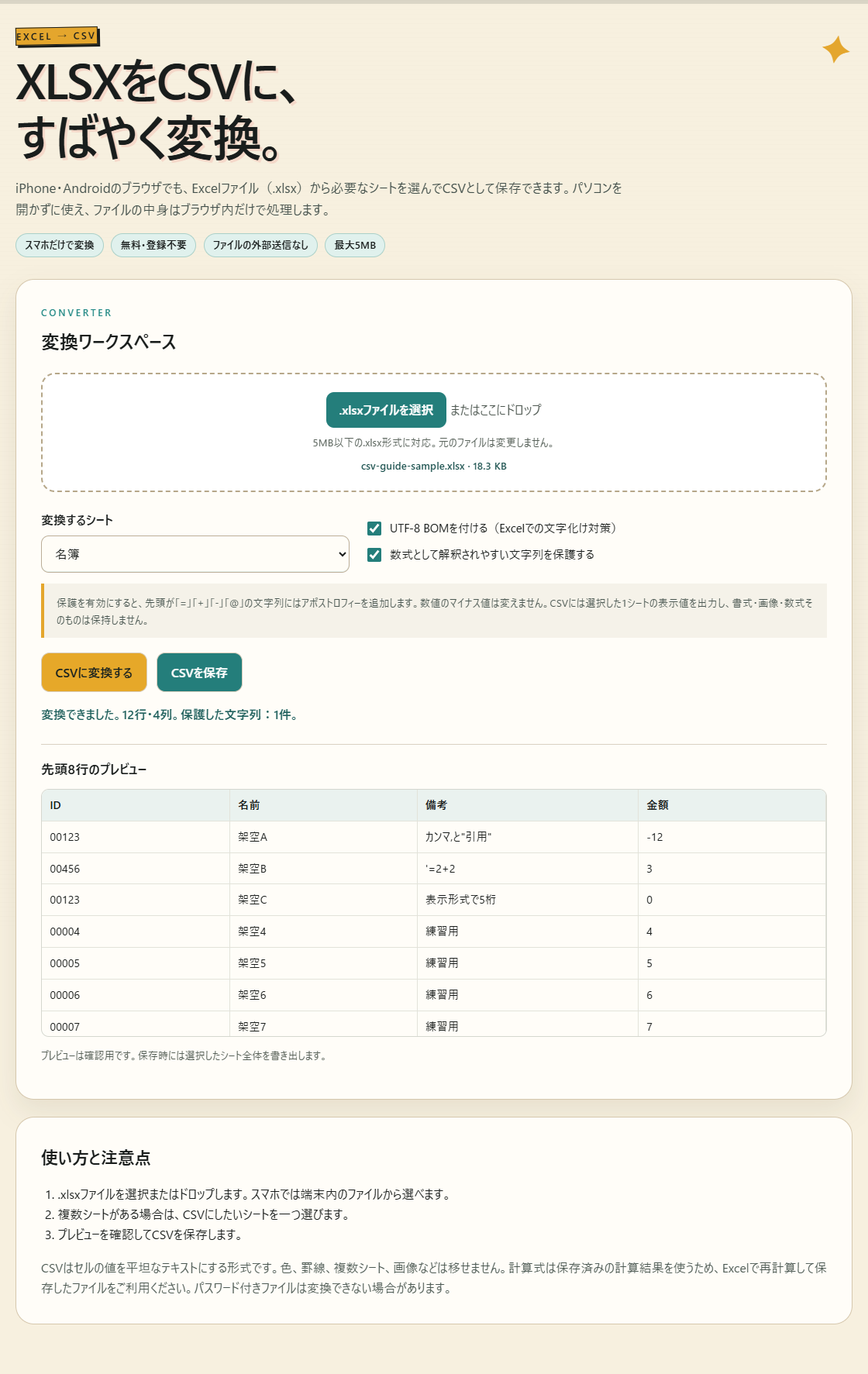868x1374 pixels.
Task: Open the 変換するシート dropdown showing 名簿
Action: pyautogui.click(x=195, y=554)
